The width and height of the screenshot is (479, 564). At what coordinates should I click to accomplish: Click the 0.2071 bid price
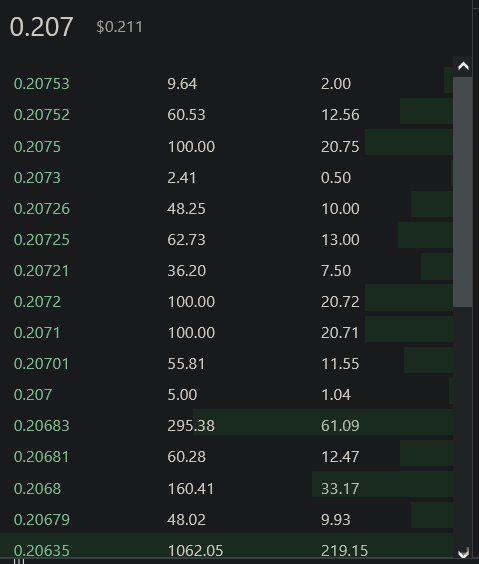[x=37, y=333]
